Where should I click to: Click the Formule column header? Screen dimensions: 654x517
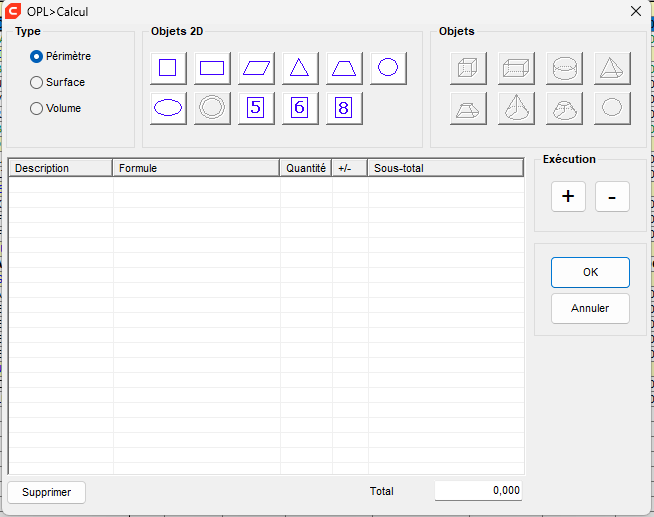[x=196, y=168]
